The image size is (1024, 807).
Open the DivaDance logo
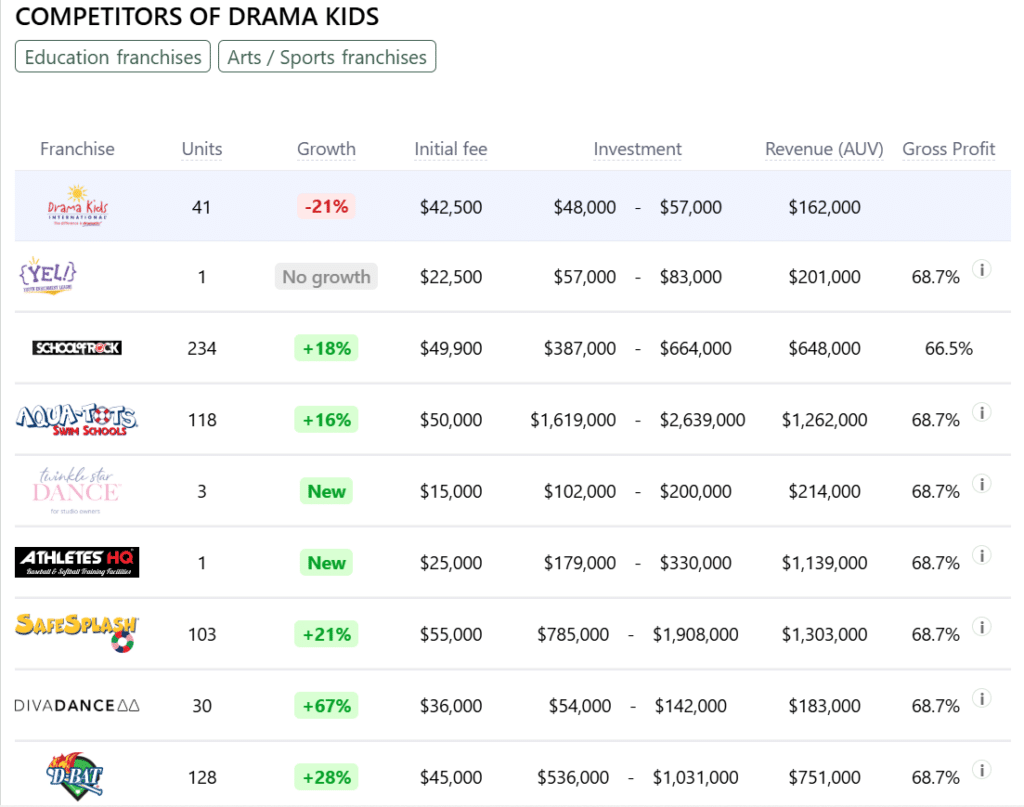[77, 705]
